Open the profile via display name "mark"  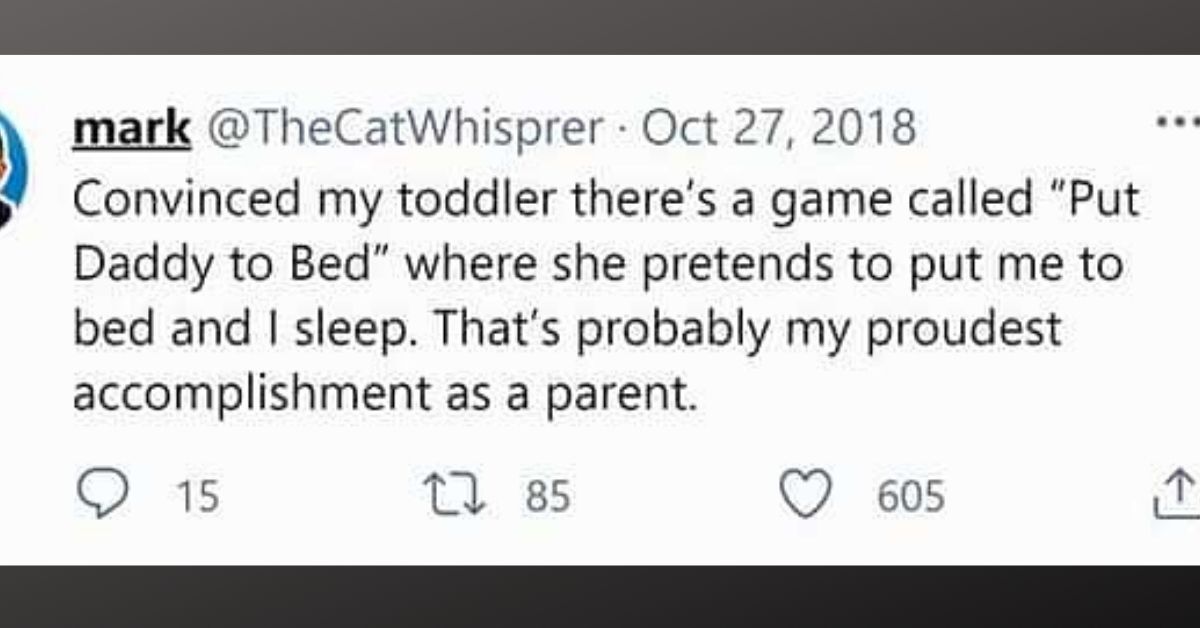[131, 129]
